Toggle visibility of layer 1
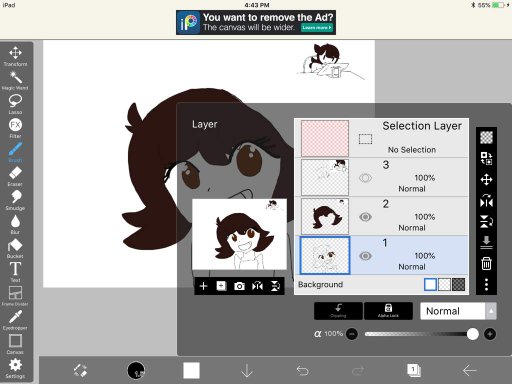Viewport: 512px width, 384px height. point(365,256)
